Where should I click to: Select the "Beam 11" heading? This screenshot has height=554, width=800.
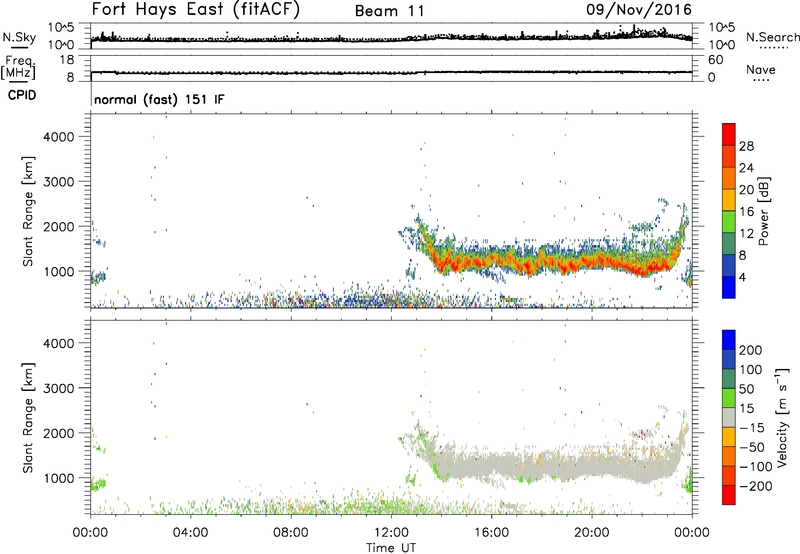390,11
